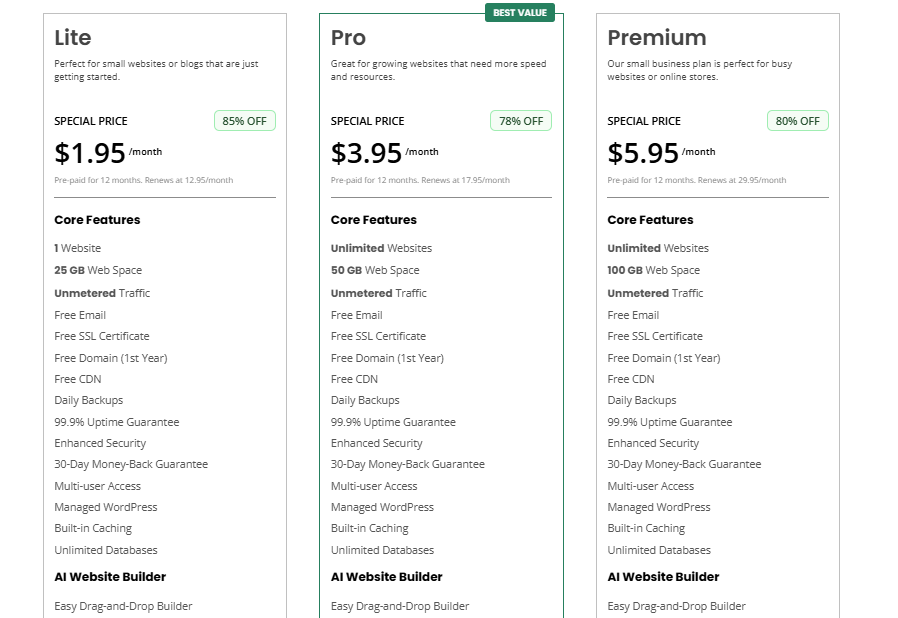Click '25 GB Web Space' in Lite
Image resolution: width=898 pixels, height=618 pixels.
98,270
